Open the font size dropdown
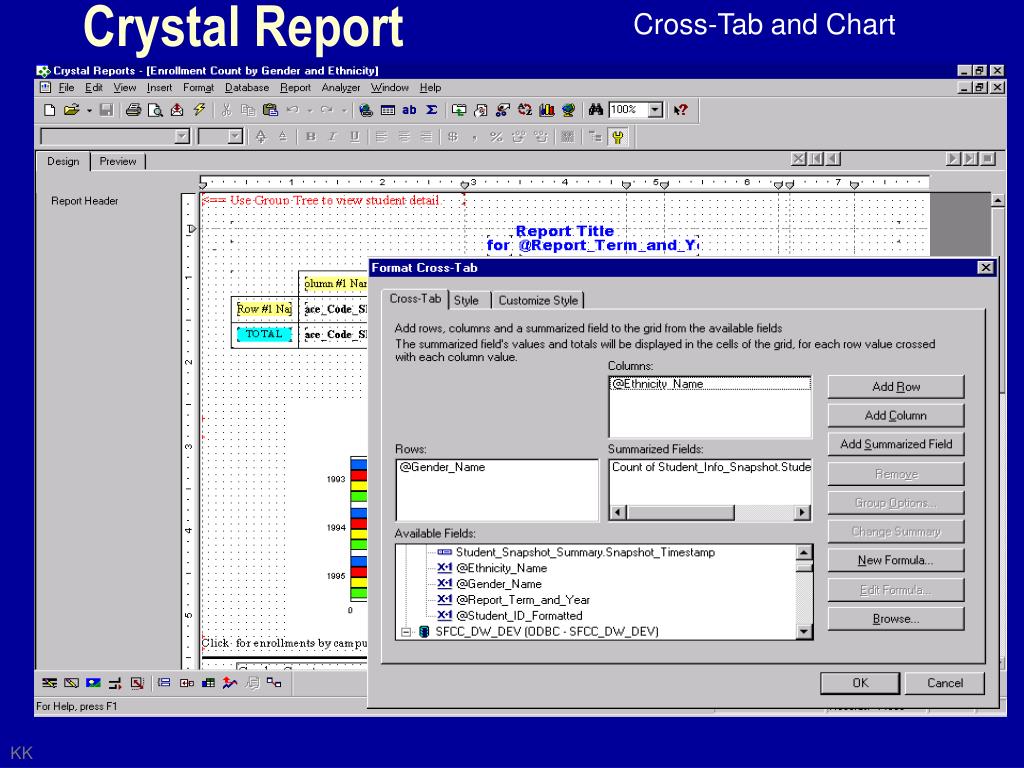The width and height of the screenshot is (1024, 768). 235,136
